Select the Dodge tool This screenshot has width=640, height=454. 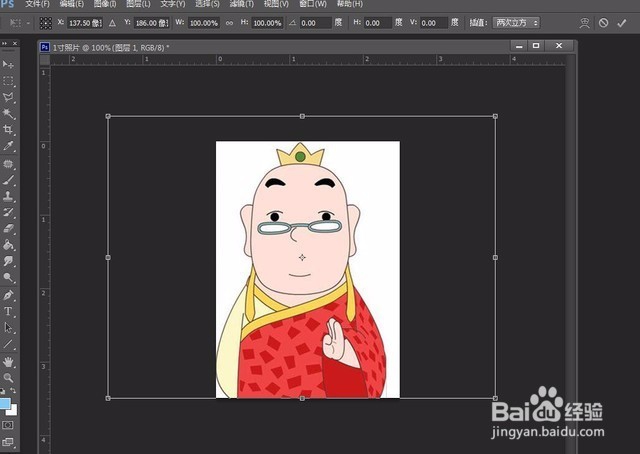point(8,278)
